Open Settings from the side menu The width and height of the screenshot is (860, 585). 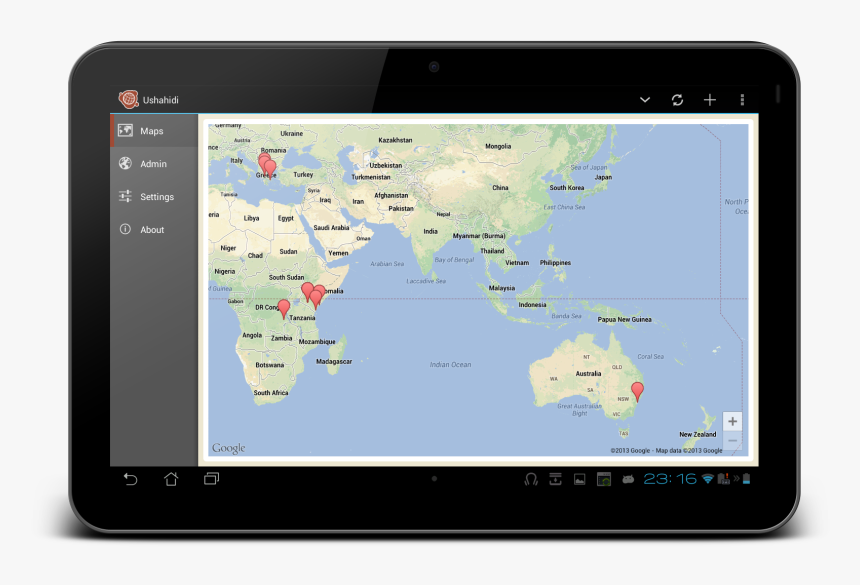(x=154, y=197)
